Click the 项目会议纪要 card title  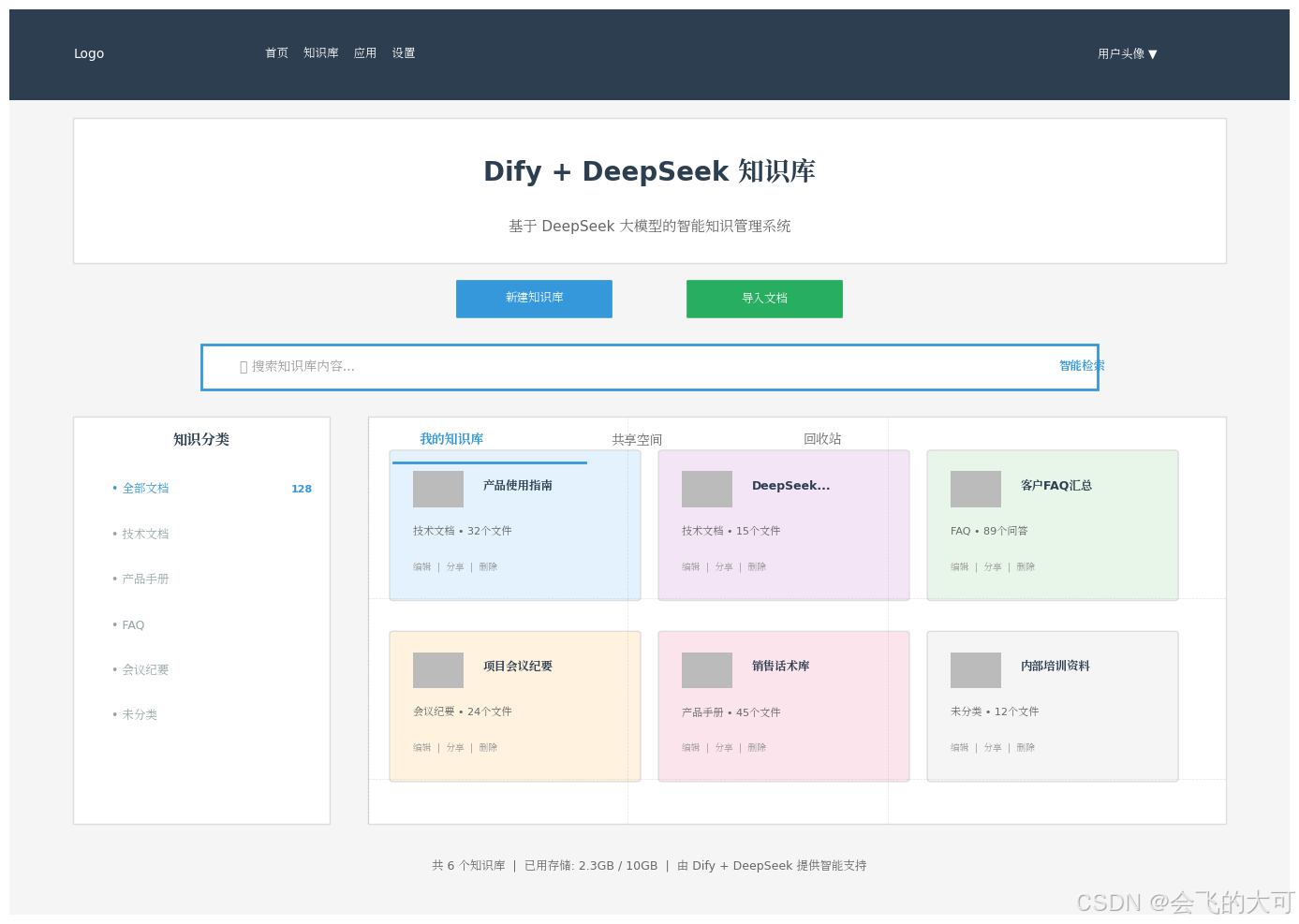pyautogui.click(x=518, y=667)
